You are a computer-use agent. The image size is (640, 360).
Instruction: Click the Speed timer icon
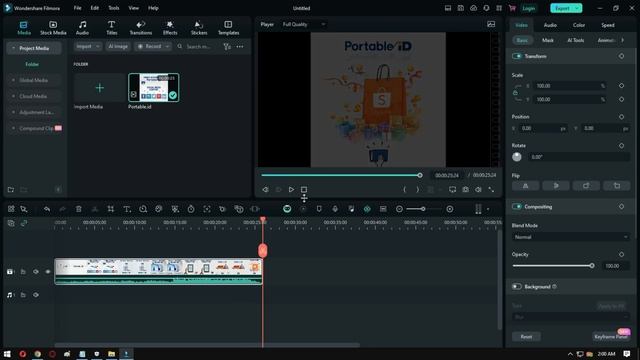coord(191,209)
